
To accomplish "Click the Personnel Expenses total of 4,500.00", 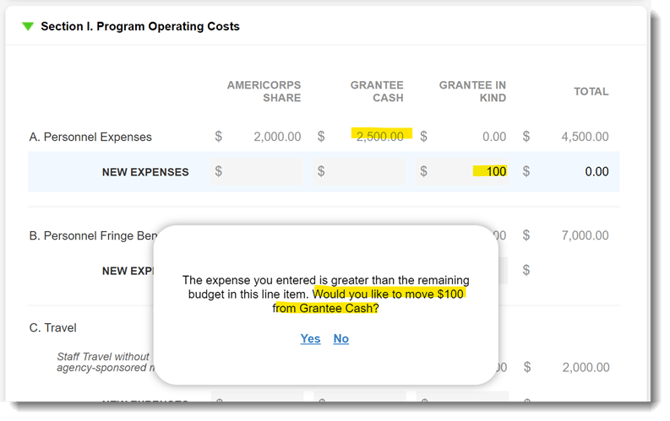I will [x=582, y=137].
